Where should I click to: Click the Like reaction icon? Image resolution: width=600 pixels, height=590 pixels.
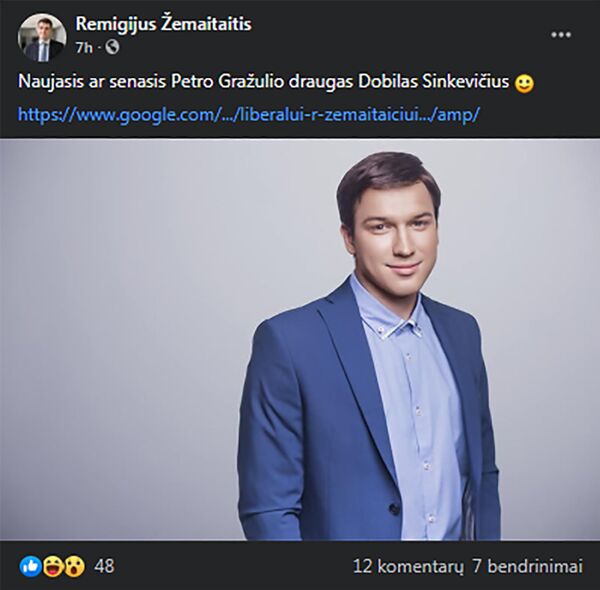click(31, 566)
